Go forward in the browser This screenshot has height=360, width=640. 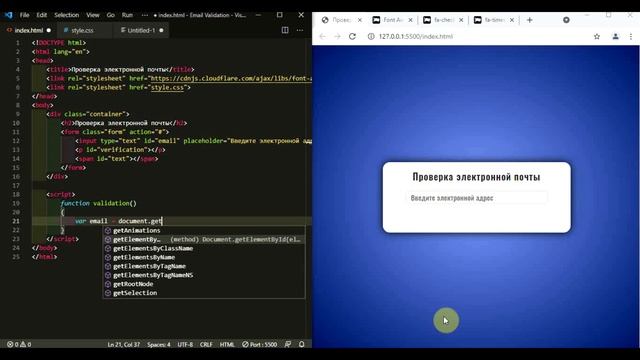(337, 36)
